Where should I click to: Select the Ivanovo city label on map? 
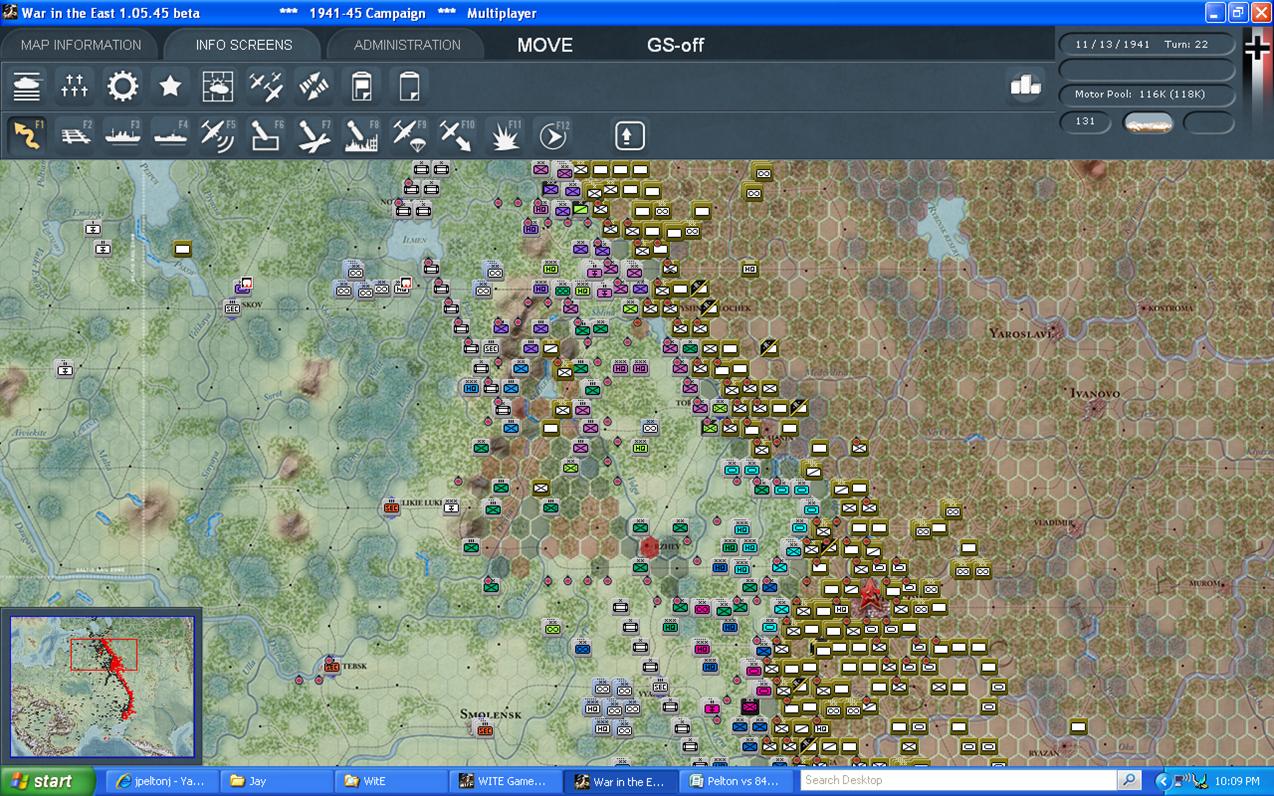(1094, 393)
